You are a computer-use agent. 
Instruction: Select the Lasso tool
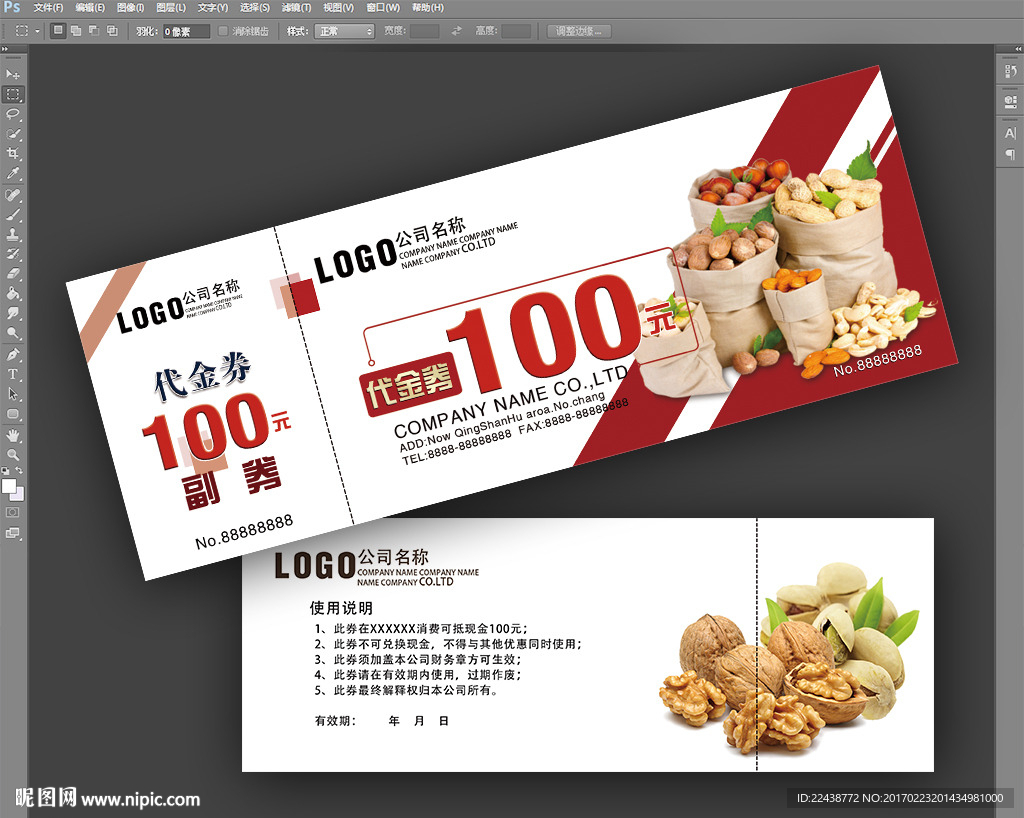click(12, 114)
